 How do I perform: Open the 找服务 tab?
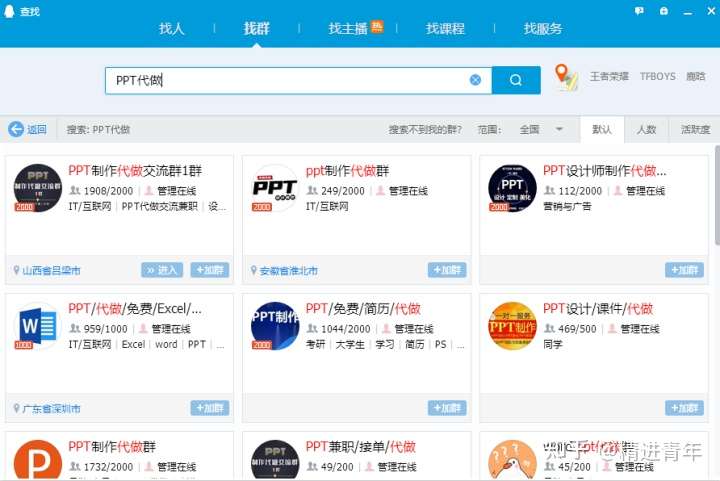click(543, 28)
